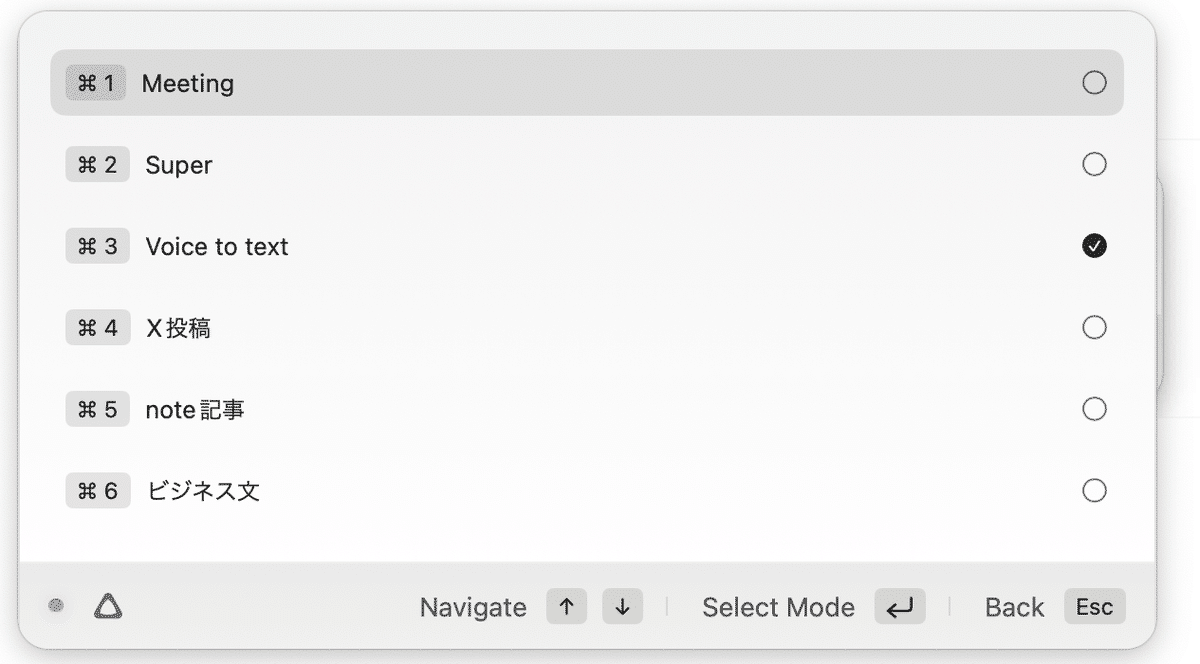Select the X投稿 radio button

click(1094, 328)
